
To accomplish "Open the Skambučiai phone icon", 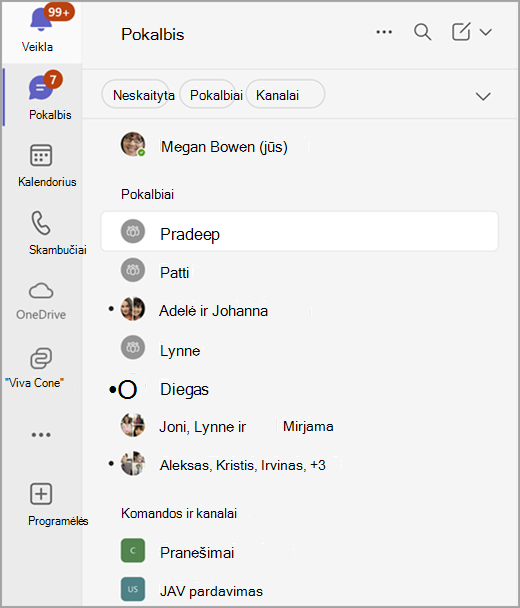I will tap(41, 223).
